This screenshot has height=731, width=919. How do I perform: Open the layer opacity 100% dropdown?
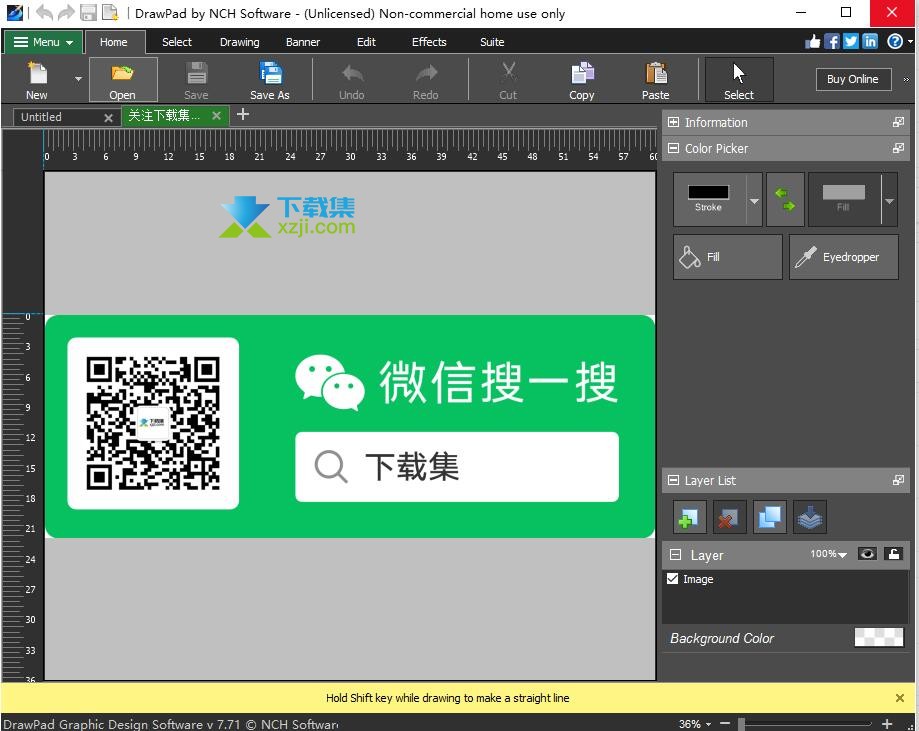coord(828,554)
